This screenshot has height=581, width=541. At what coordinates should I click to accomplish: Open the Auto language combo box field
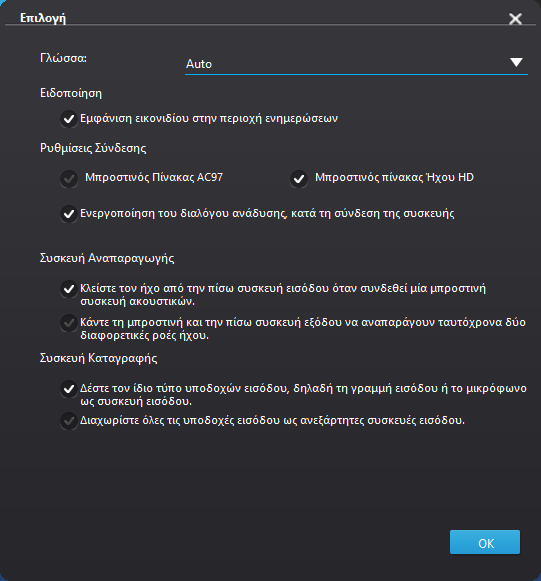[x=356, y=64]
